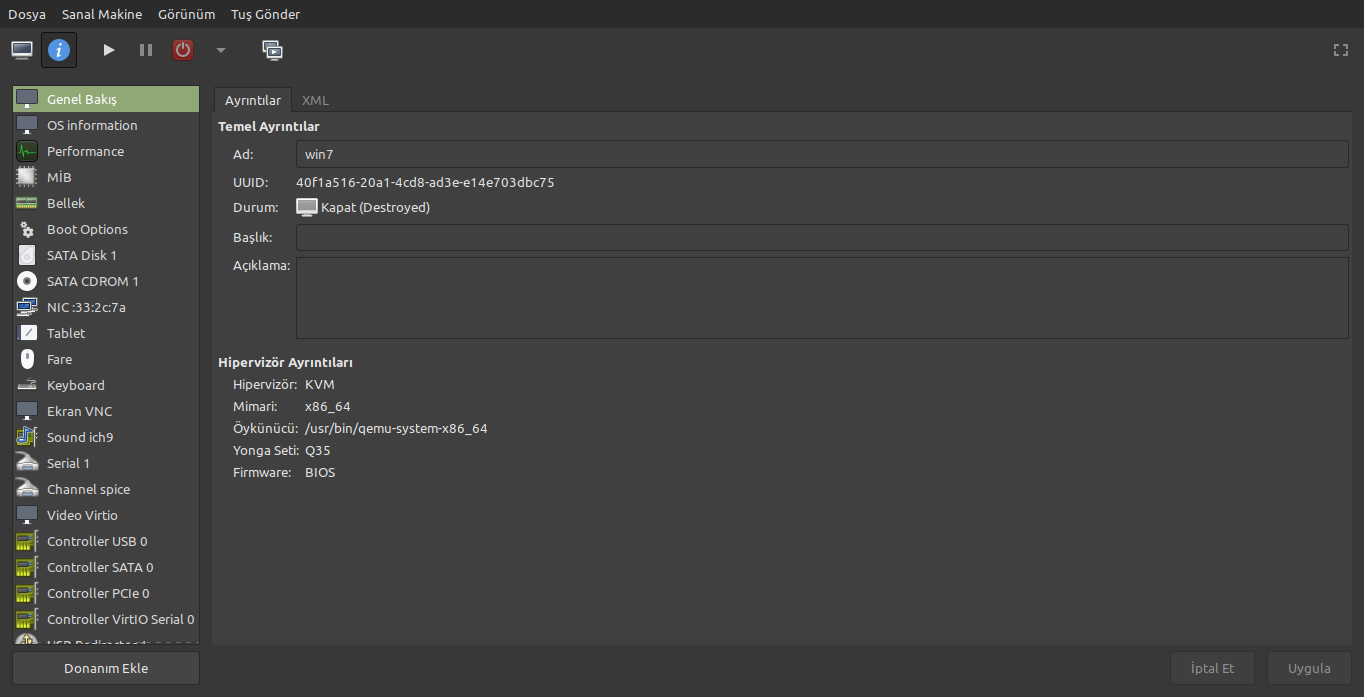Viewport: 1364px width, 697px height.
Task: Select the Boot Options entry
Action: 87,229
